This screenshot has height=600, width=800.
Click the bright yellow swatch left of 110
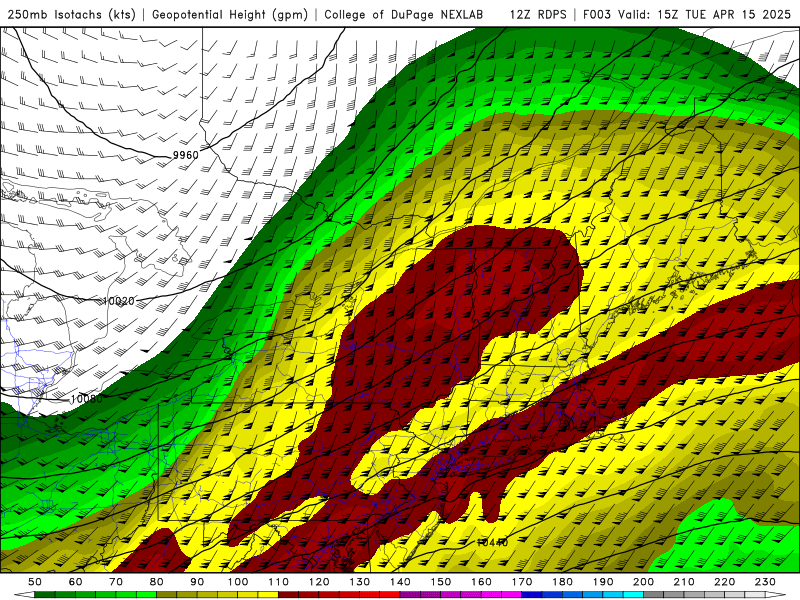[x=268, y=595]
